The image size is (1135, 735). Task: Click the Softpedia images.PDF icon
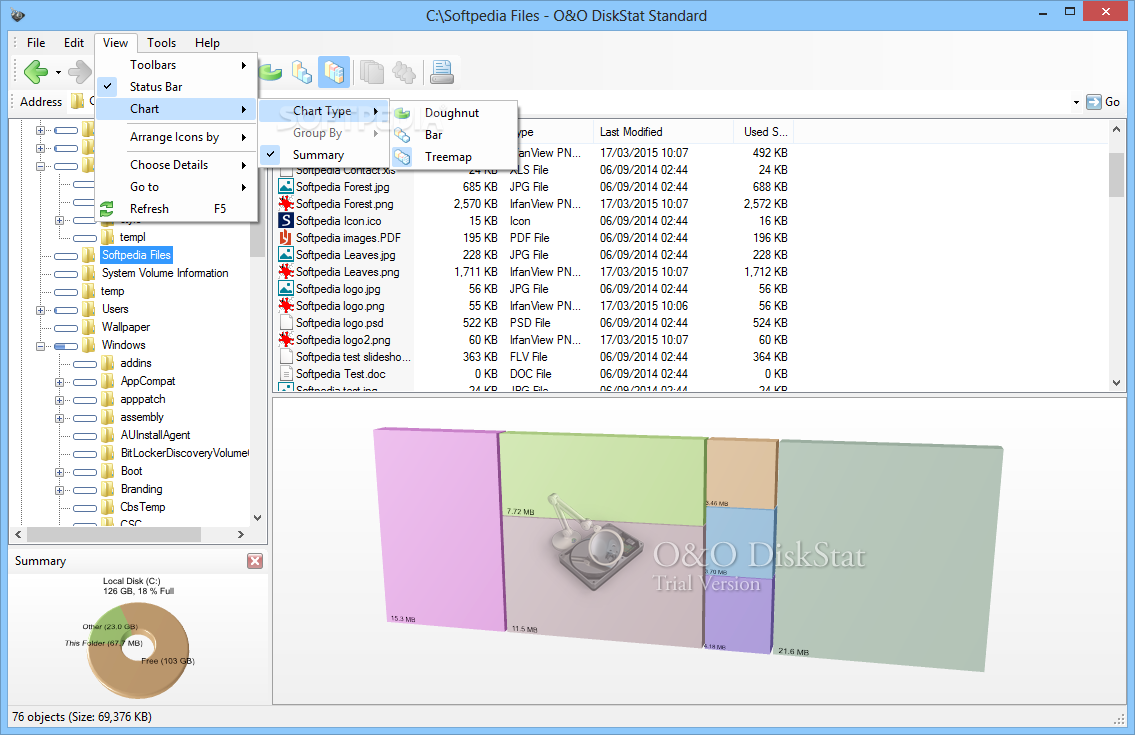(286, 238)
